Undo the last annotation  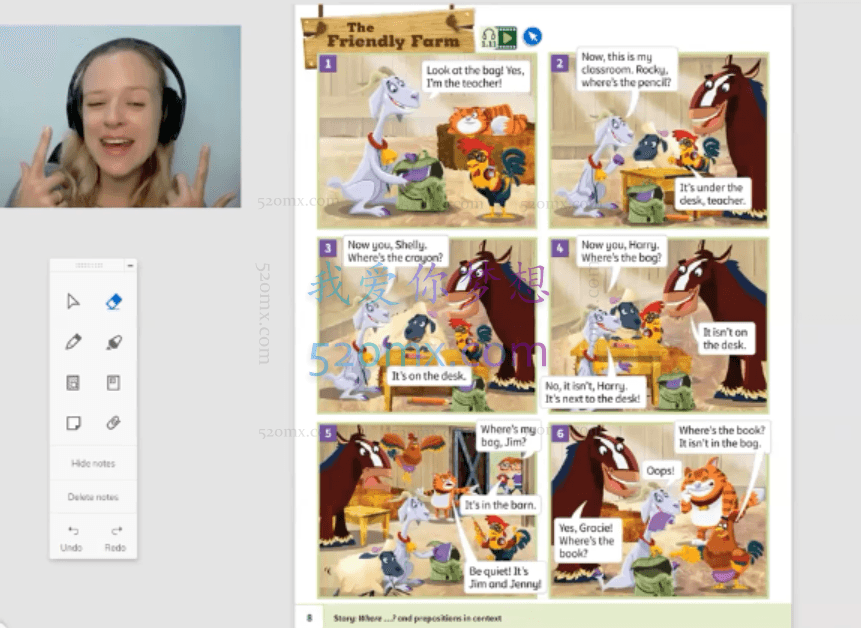click(x=72, y=537)
